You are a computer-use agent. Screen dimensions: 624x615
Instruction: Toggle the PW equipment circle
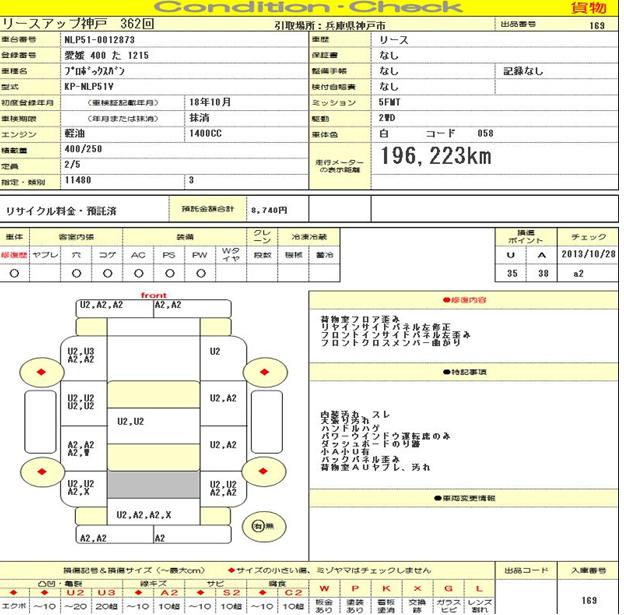(200, 271)
